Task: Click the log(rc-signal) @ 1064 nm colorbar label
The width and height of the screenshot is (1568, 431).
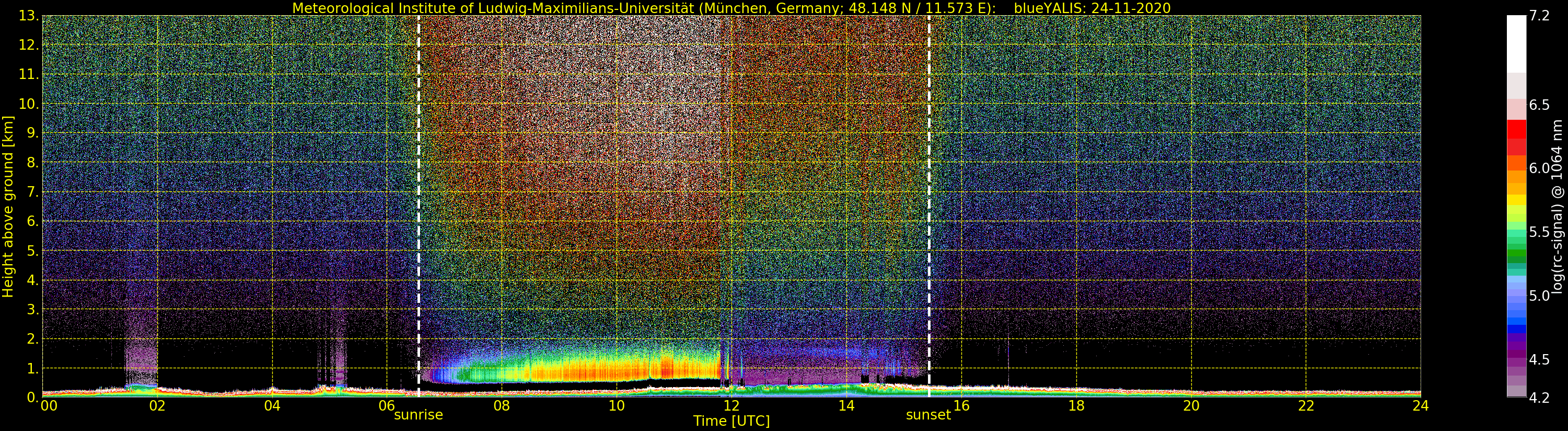Action: pyautogui.click(x=1558, y=206)
